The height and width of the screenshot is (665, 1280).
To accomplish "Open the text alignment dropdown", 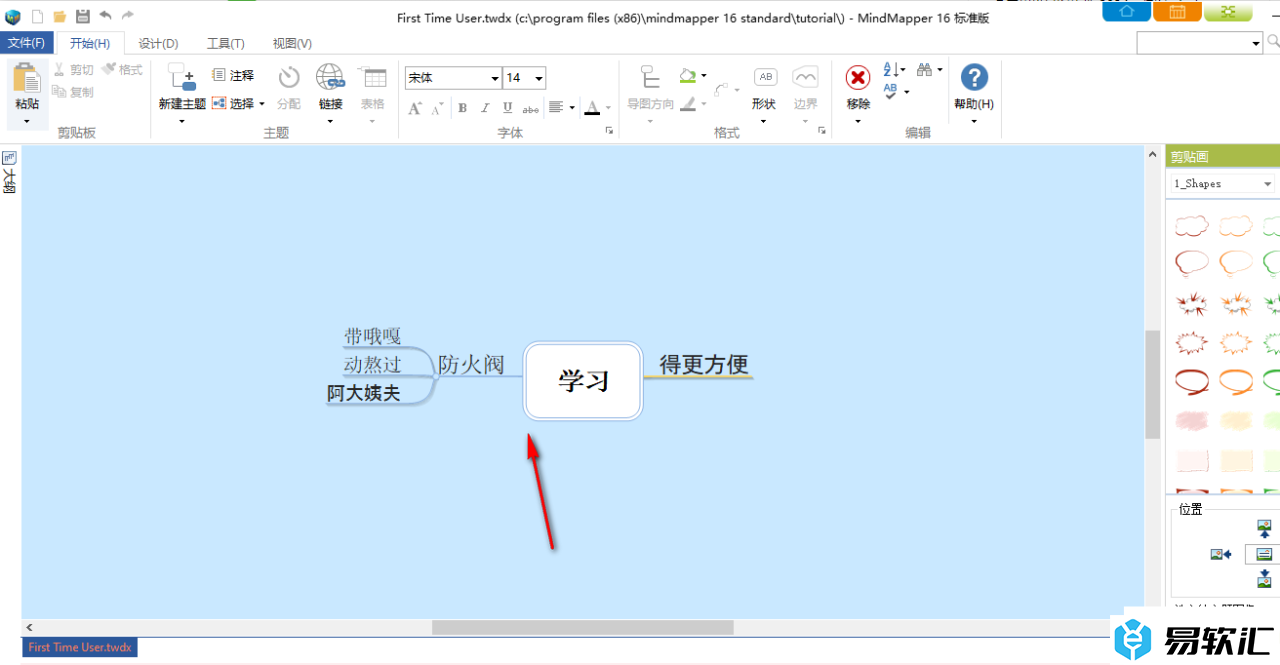I will point(571,108).
